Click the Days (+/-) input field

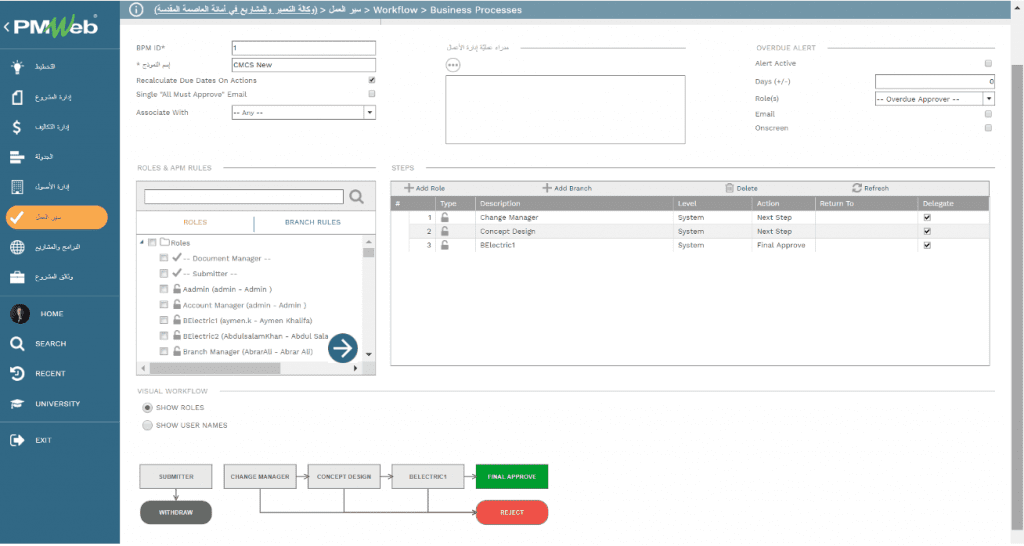coord(935,82)
